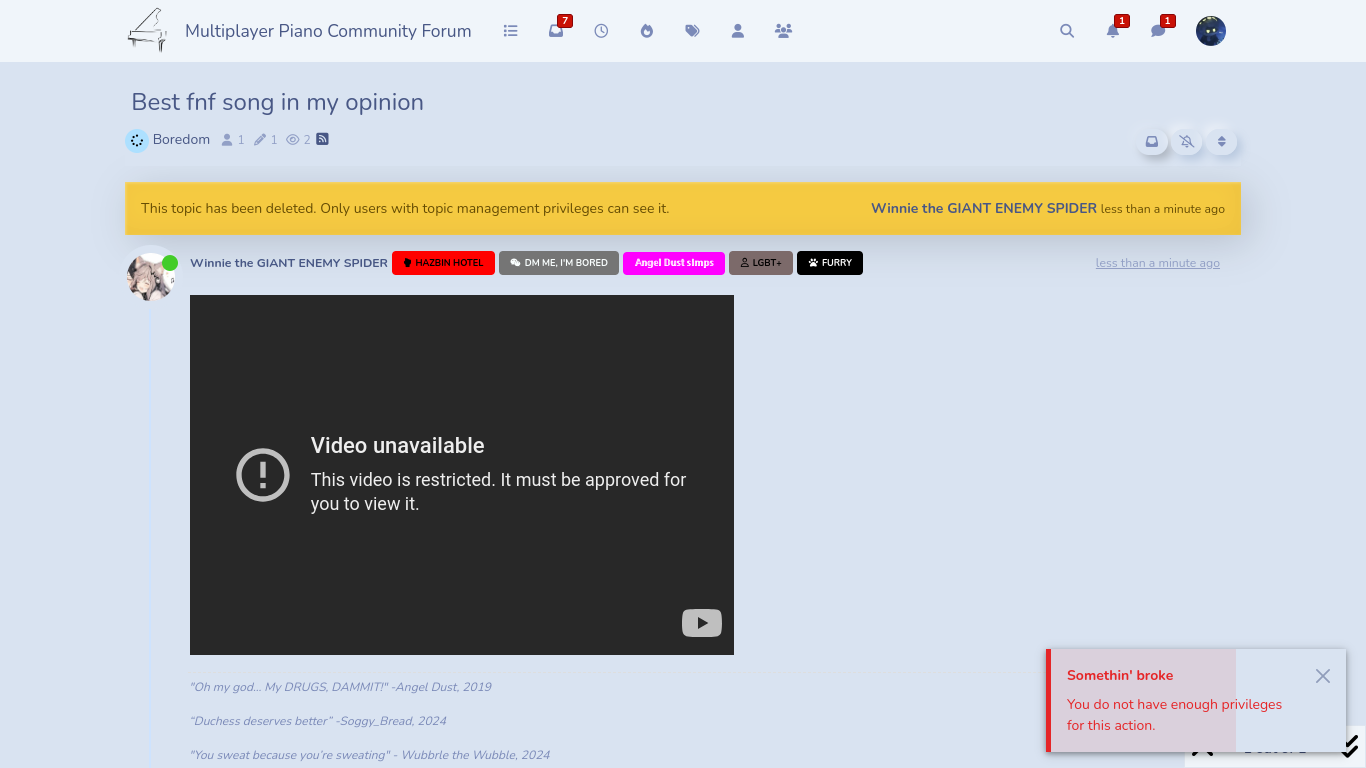Click the Angel Dust 2019 signature quote

point(341,687)
